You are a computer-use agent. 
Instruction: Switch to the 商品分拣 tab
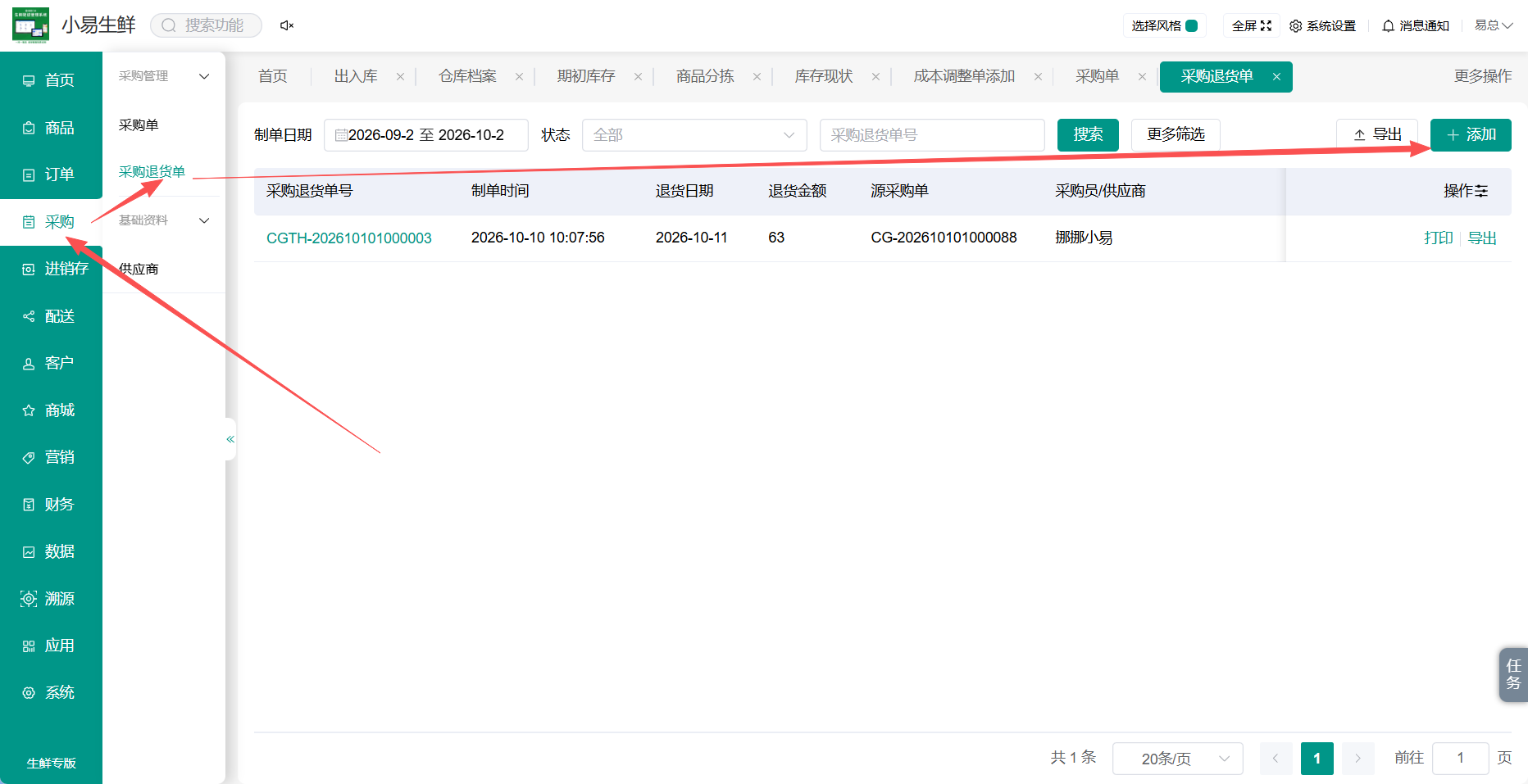pos(705,76)
